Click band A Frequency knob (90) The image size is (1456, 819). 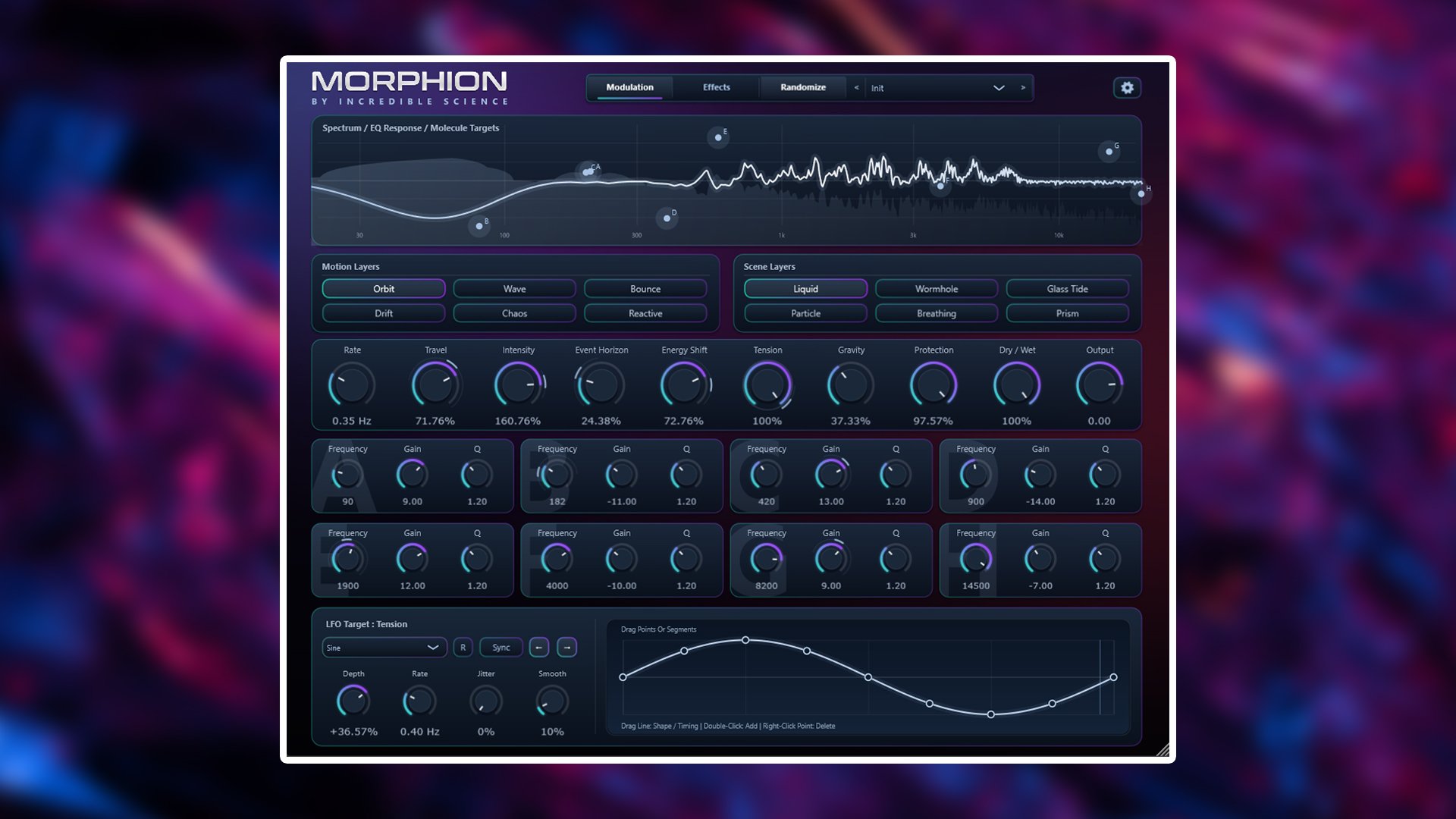pos(347,475)
